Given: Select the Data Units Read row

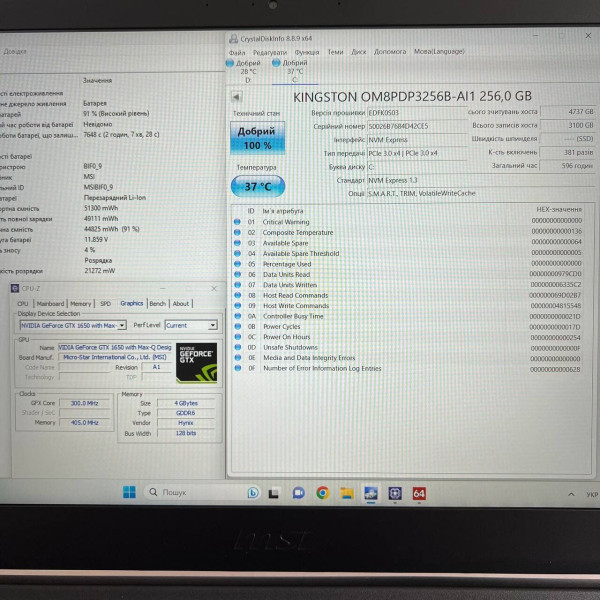Looking at the screenshot, I should [x=407, y=274].
